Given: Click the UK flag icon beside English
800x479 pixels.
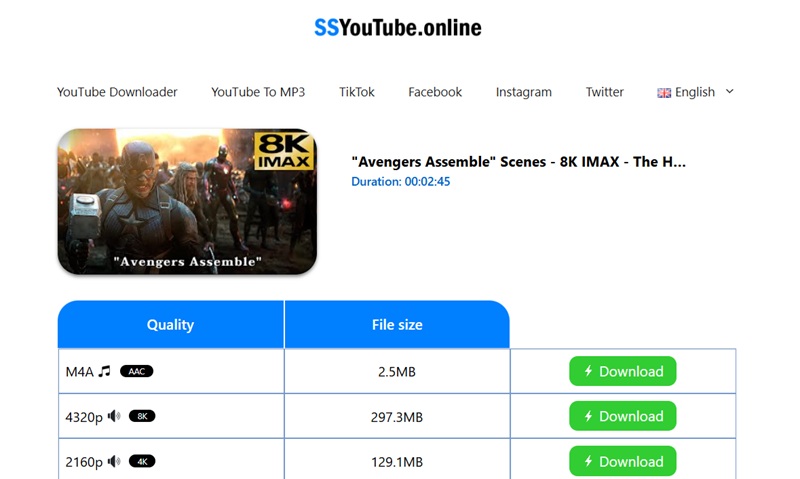Looking at the screenshot, I should point(664,92).
